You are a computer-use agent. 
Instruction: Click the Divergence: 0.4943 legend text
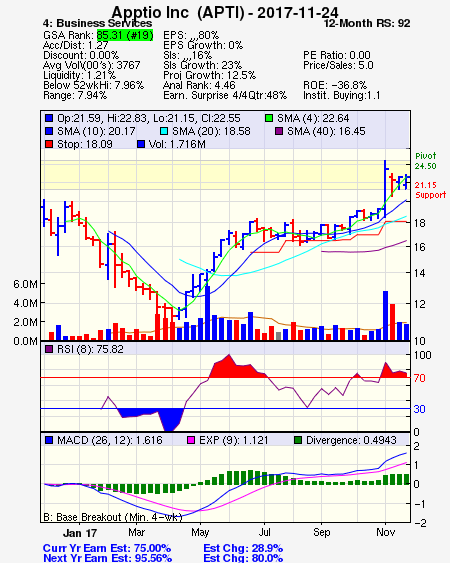click(351, 440)
